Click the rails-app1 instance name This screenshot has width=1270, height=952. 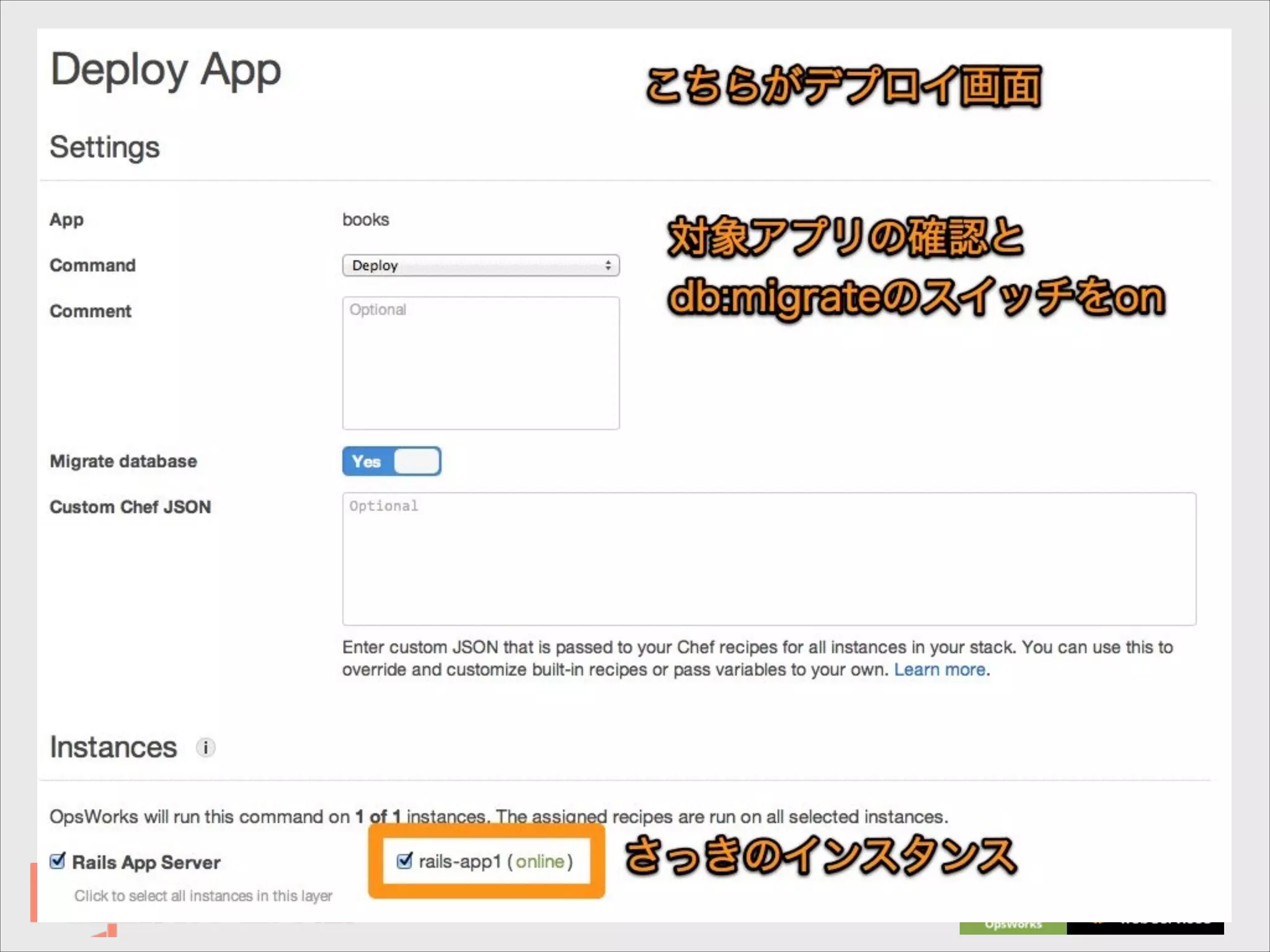coord(460,862)
